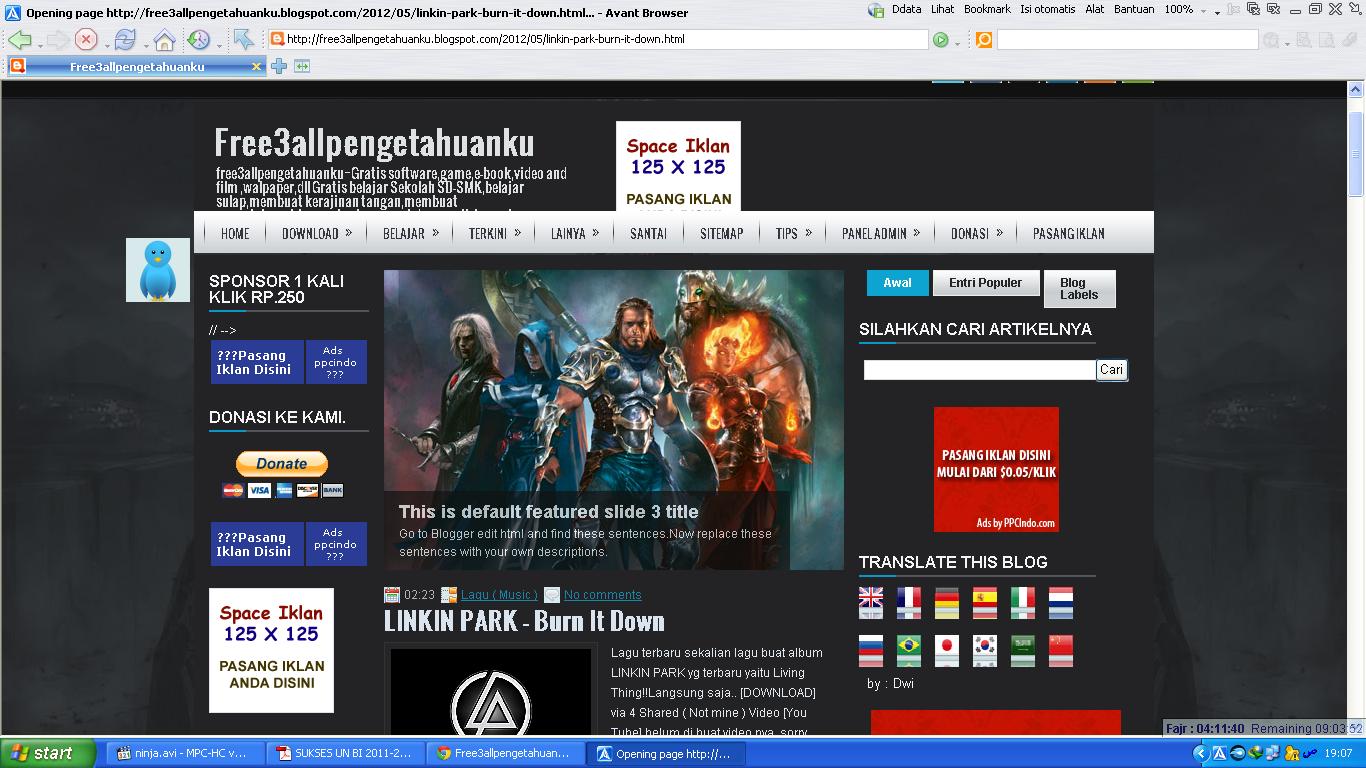The height and width of the screenshot is (768, 1366).
Task: Open the Lagu ( Music ) label link
Action: (499, 595)
